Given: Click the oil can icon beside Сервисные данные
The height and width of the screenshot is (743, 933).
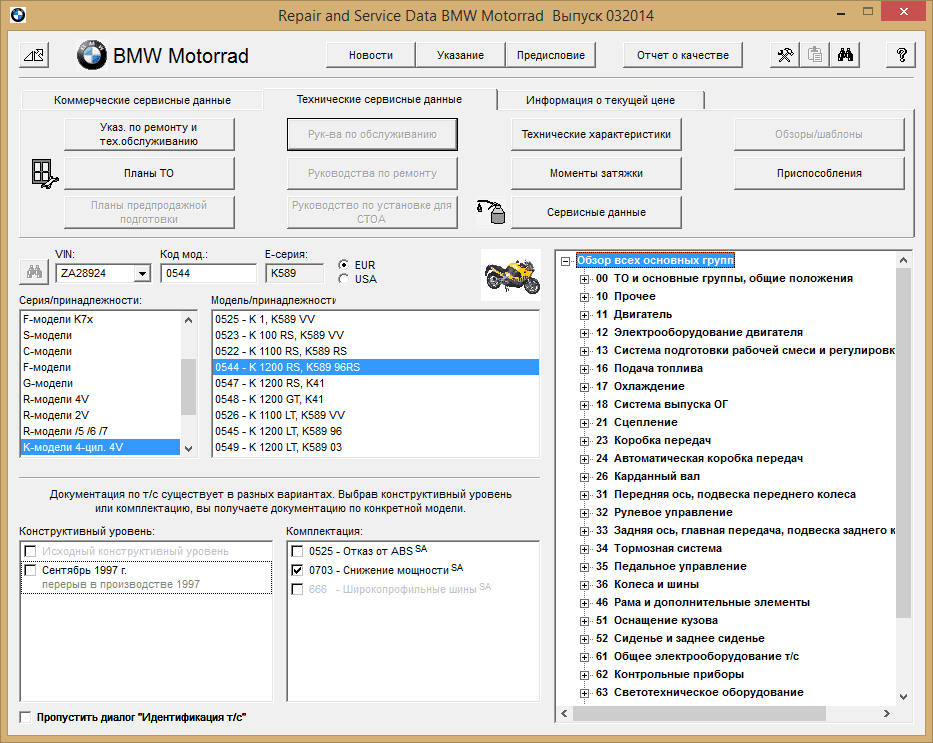Looking at the screenshot, I should tap(491, 211).
